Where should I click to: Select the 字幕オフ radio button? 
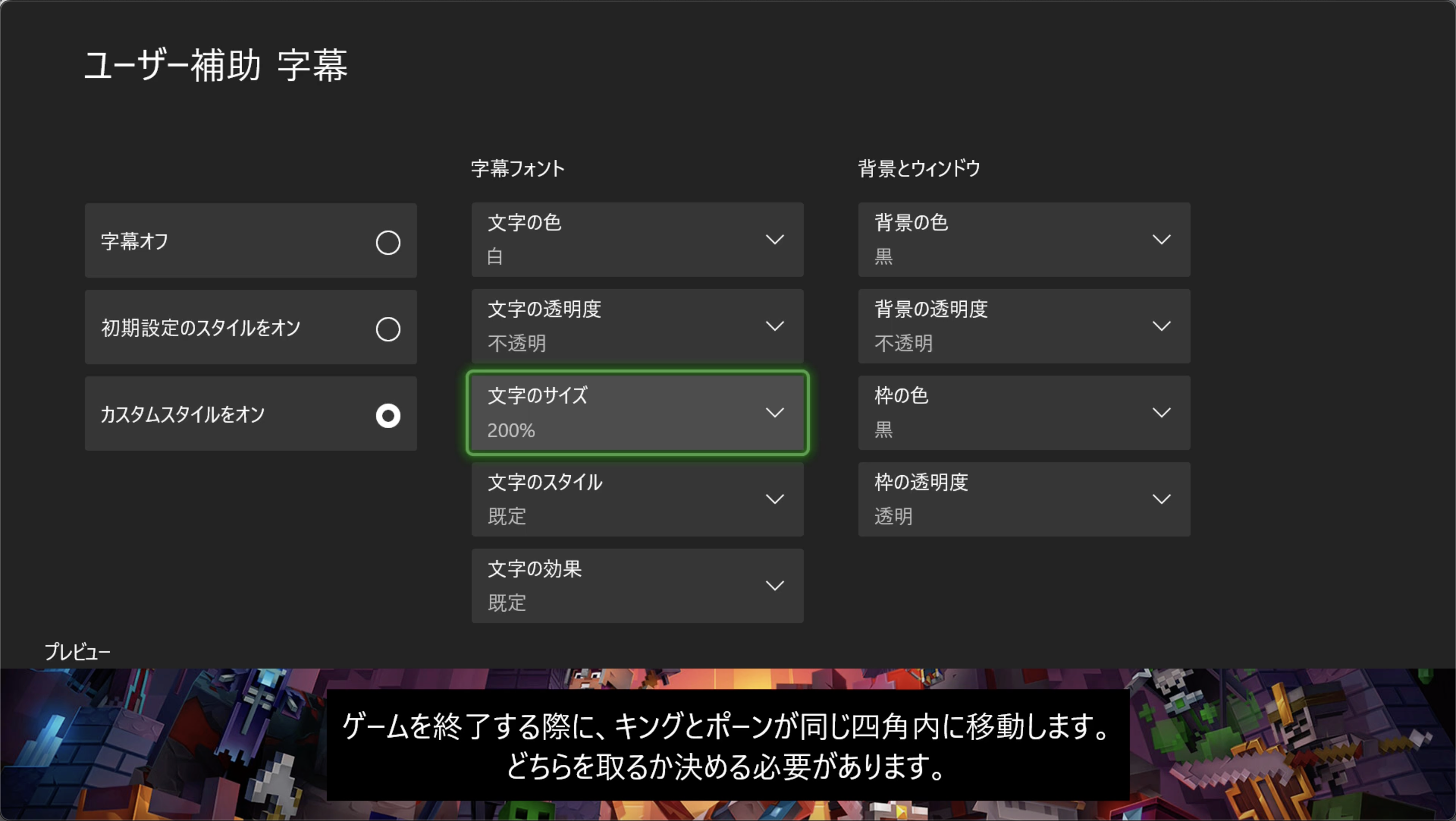tap(251, 241)
